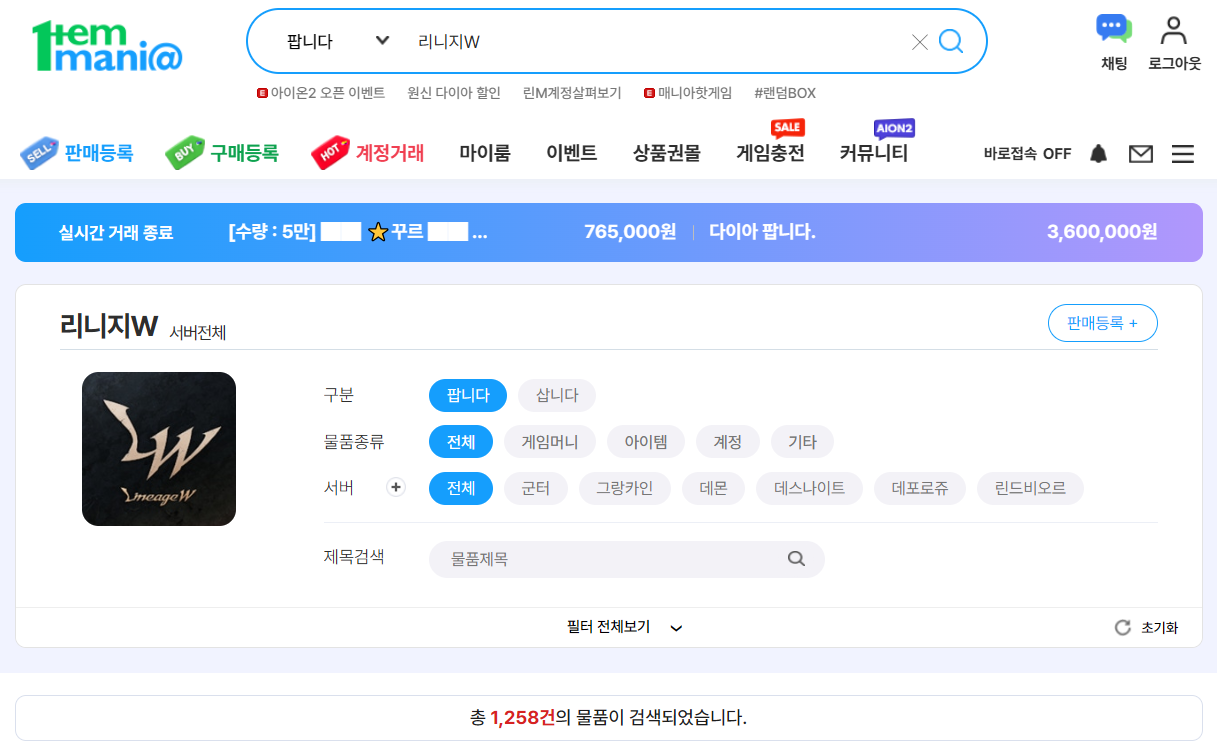Toggle 바로접속 OFF switch

click(1027, 154)
